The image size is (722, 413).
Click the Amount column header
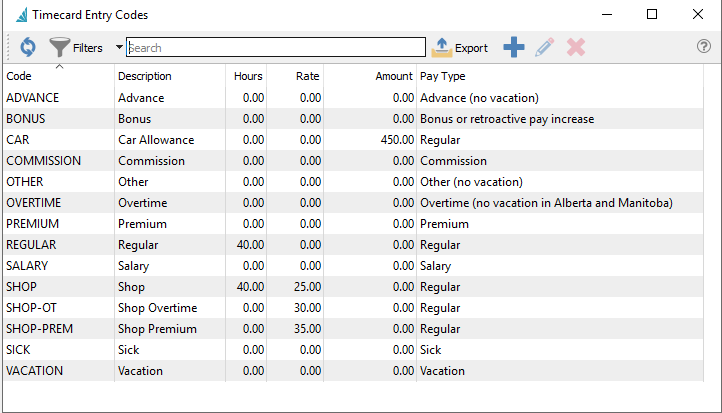point(394,76)
